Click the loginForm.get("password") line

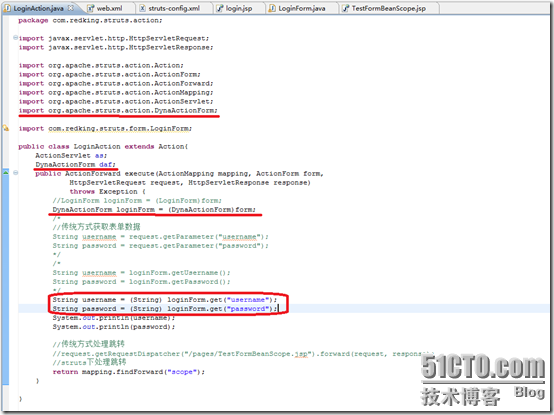pyautogui.click(x=165, y=309)
